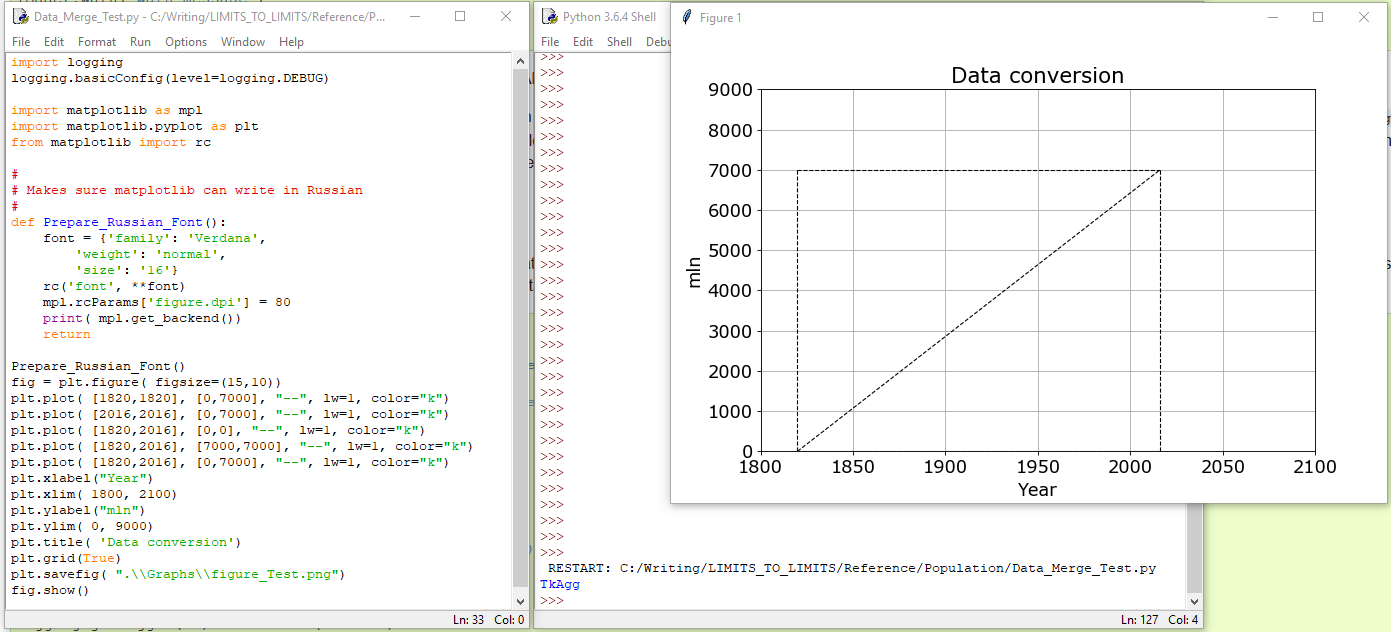
Task: Click 'Ln: 33' in editor status bar
Action: click(468, 620)
